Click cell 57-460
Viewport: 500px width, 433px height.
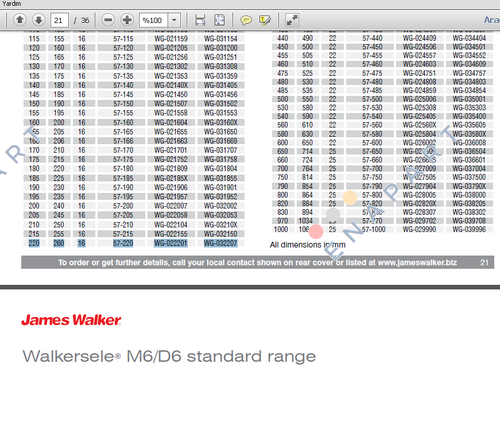pos(372,64)
